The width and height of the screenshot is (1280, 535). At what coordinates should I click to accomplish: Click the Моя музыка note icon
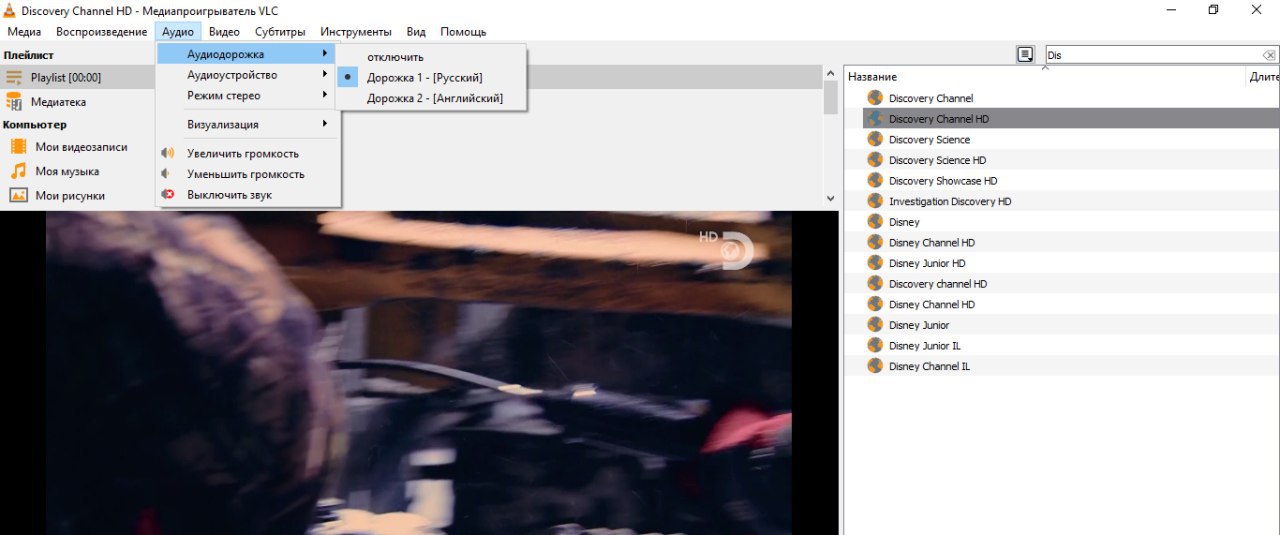tap(18, 171)
